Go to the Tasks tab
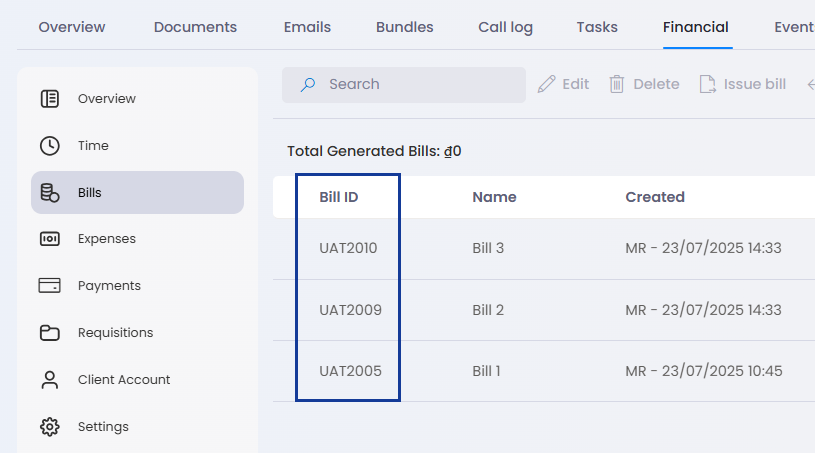This screenshot has height=453, width=815. (x=597, y=27)
